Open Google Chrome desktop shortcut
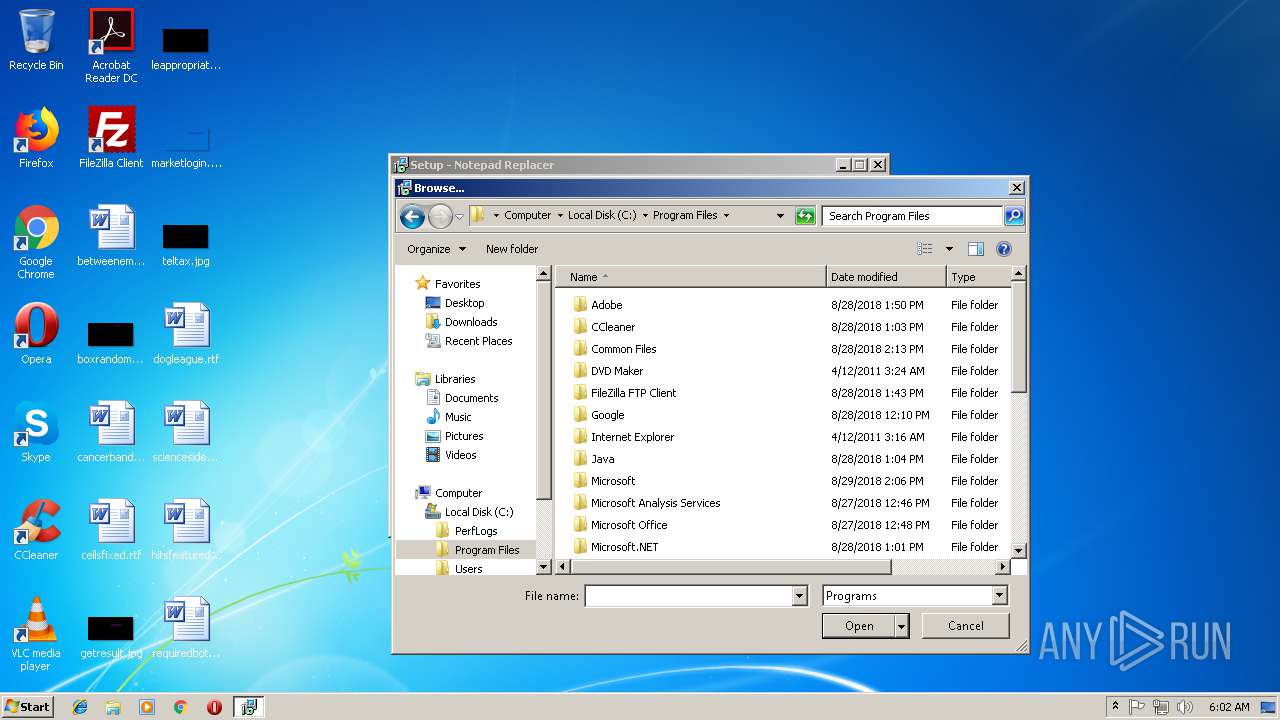 click(36, 243)
